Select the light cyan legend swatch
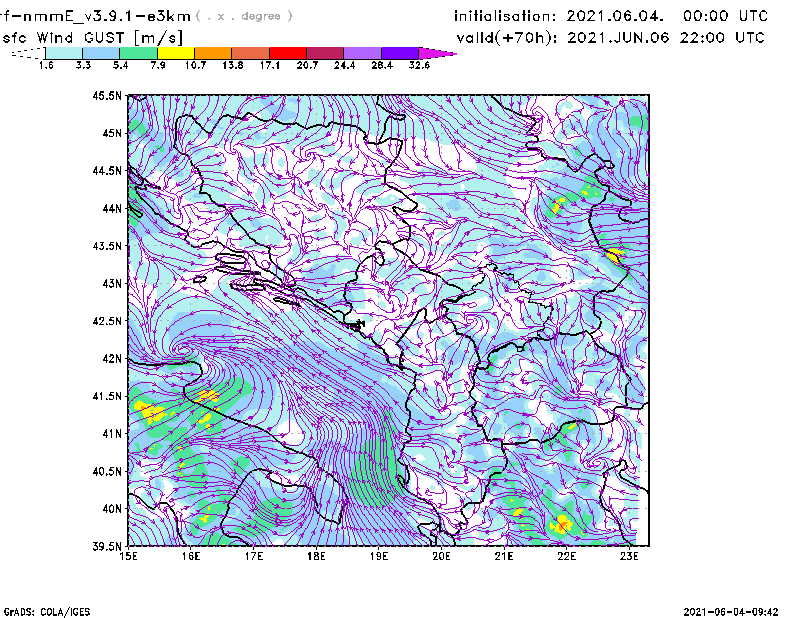The height and width of the screenshot is (618, 800). click(63, 52)
